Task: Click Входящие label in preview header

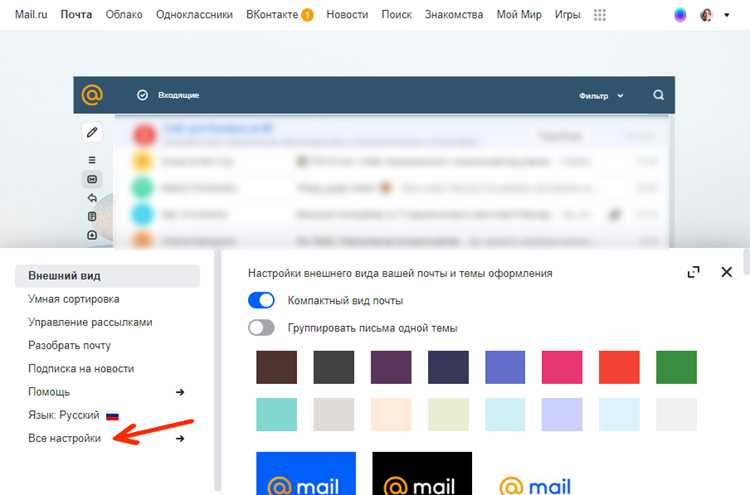Action: 178,95
